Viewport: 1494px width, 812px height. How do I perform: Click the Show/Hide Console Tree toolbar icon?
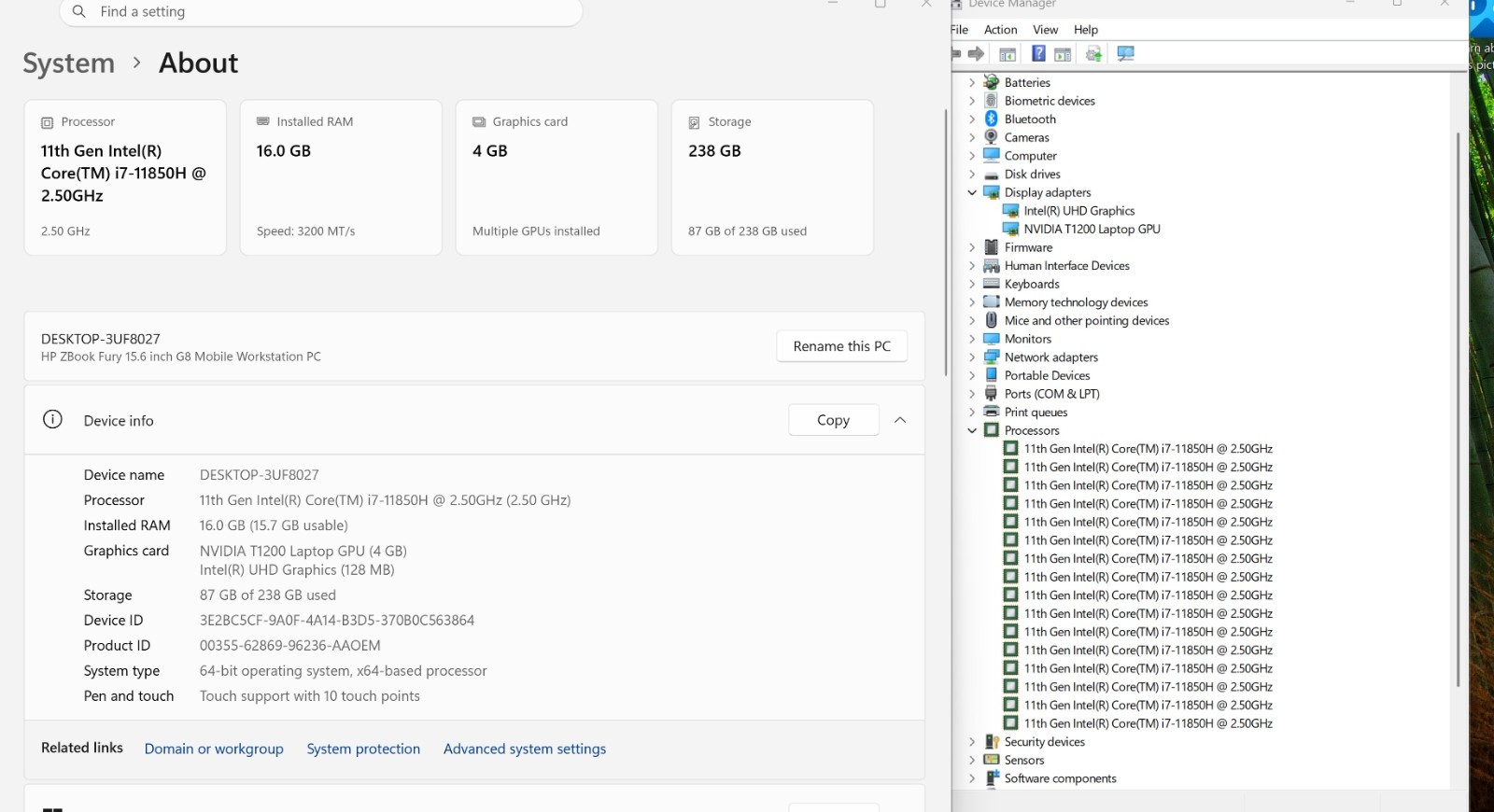click(1008, 54)
